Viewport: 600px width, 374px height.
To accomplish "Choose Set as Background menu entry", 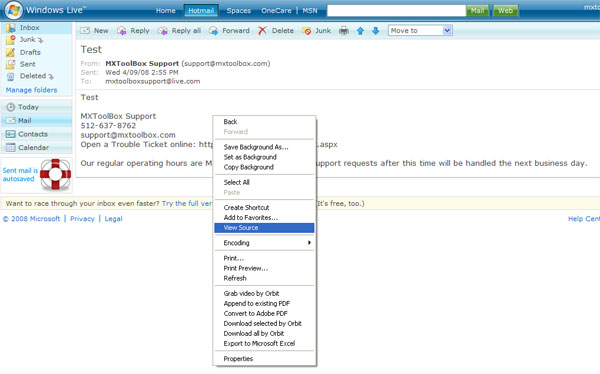I will click(x=250, y=157).
